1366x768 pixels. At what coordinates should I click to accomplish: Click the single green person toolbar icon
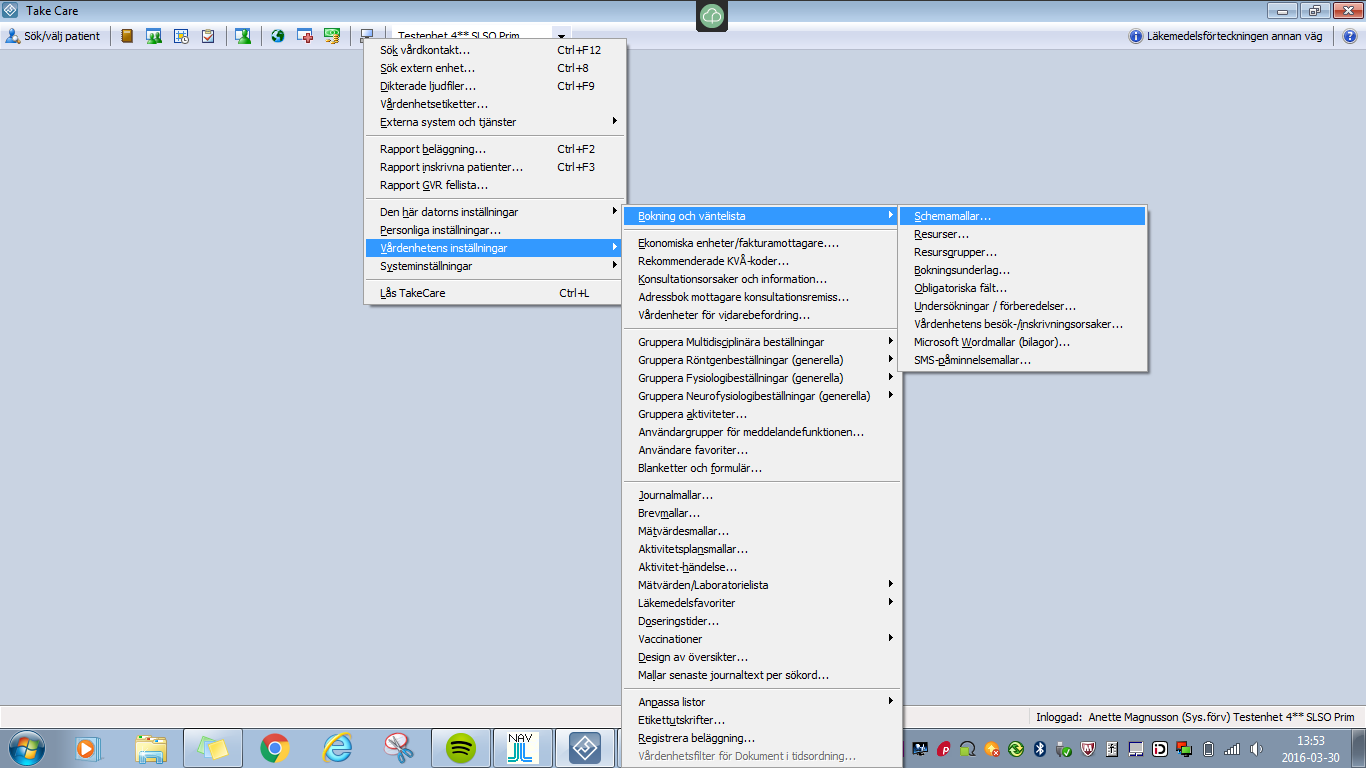243,36
